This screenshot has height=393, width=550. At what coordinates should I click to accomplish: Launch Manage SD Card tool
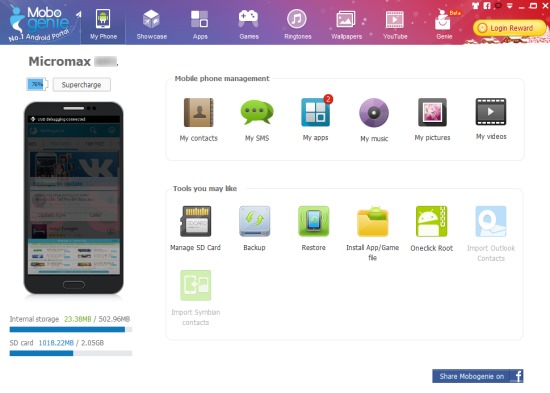pos(195,221)
